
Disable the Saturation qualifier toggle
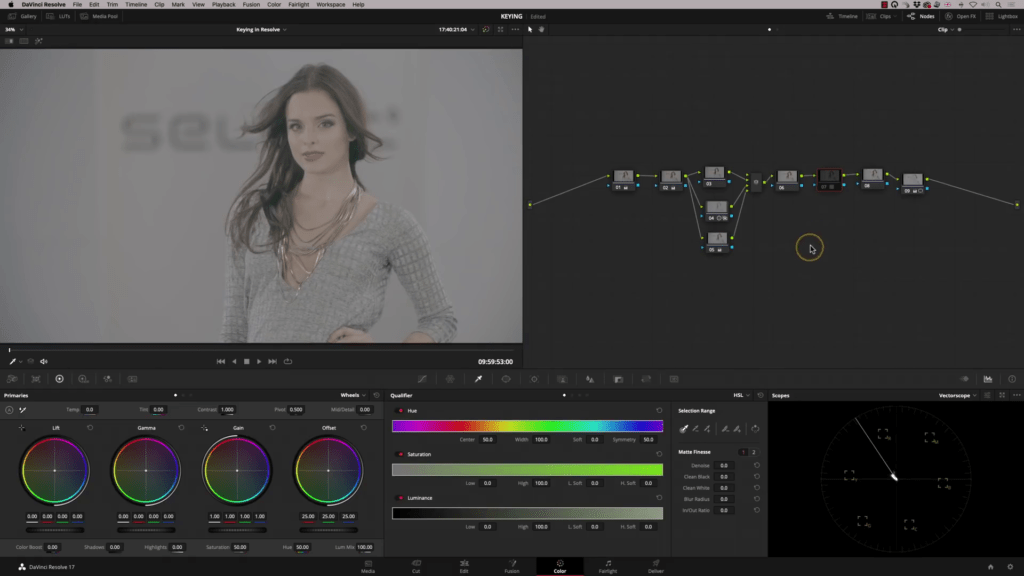click(401, 454)
